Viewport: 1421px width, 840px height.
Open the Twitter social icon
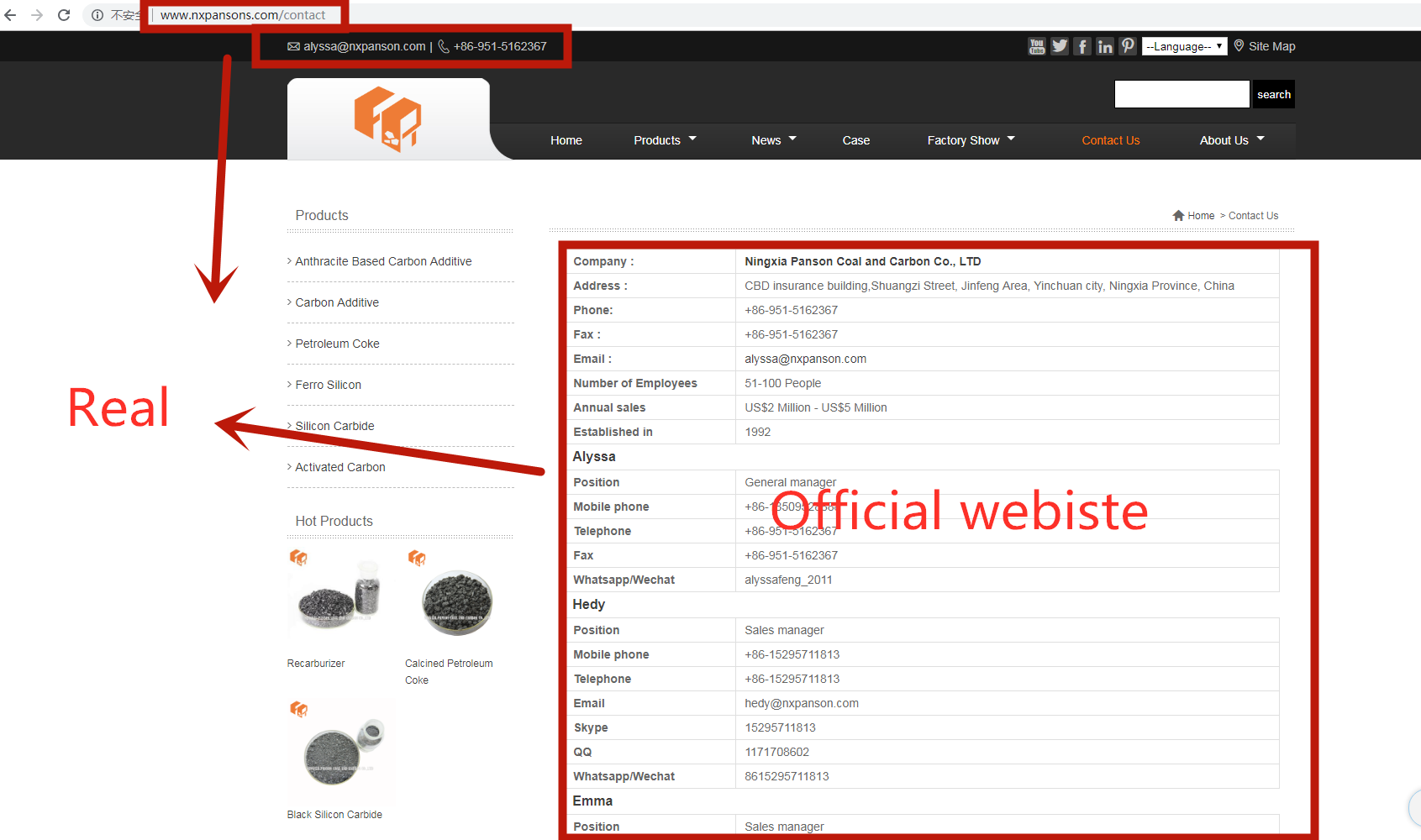(x=1060, y=46)
